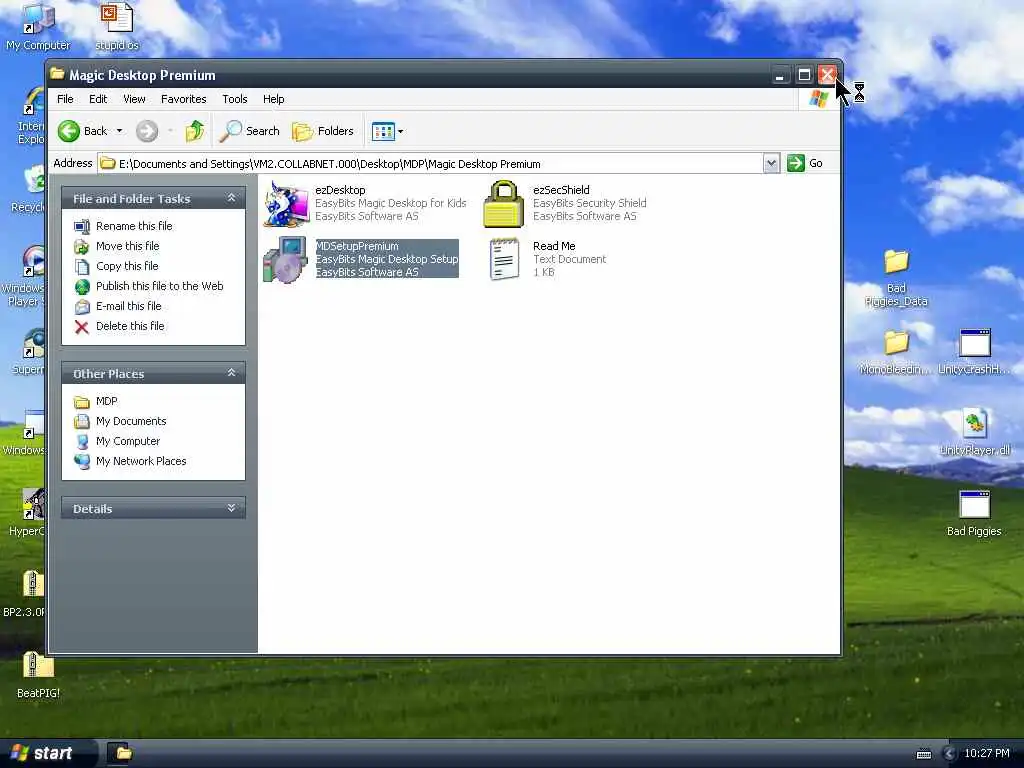Go to My Documents in Other Places

pyautogui.click(x=131, y=421)
